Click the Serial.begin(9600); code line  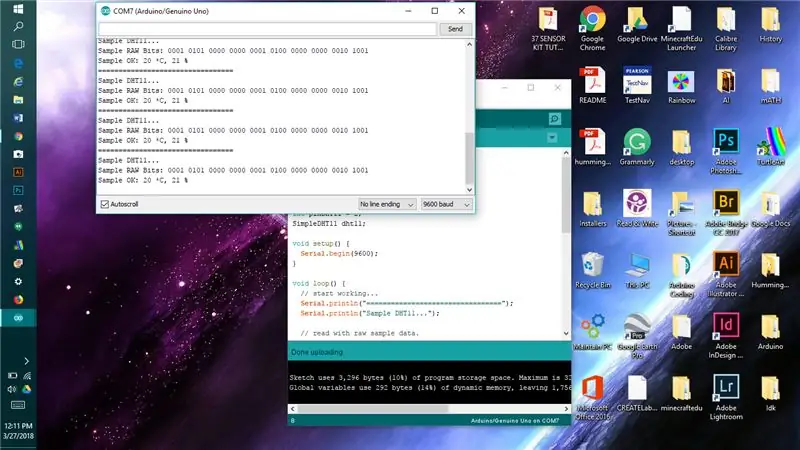pyautogui.click(x=339, y=254)
